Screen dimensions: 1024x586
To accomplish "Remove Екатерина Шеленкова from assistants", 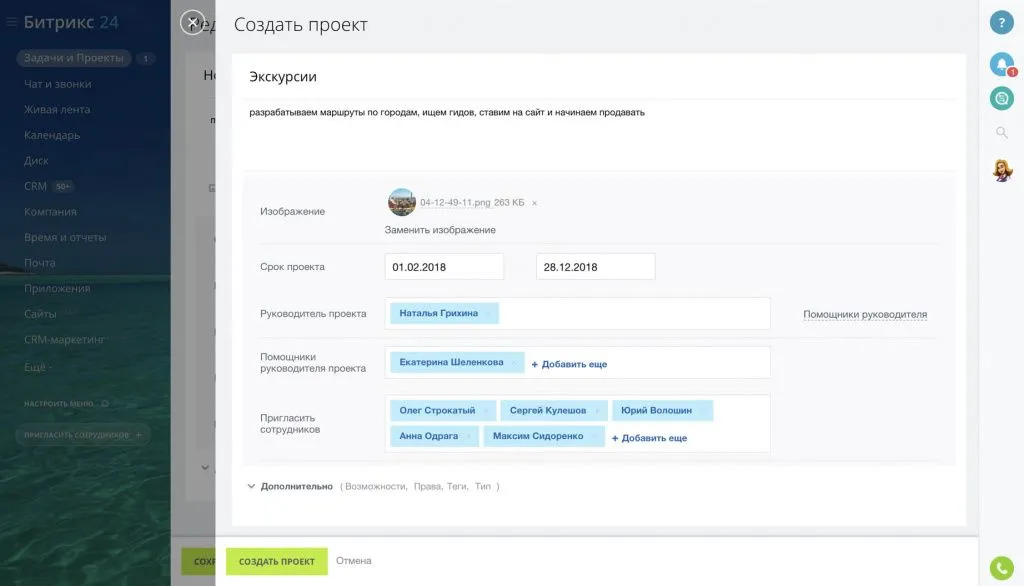I will 515,362.
